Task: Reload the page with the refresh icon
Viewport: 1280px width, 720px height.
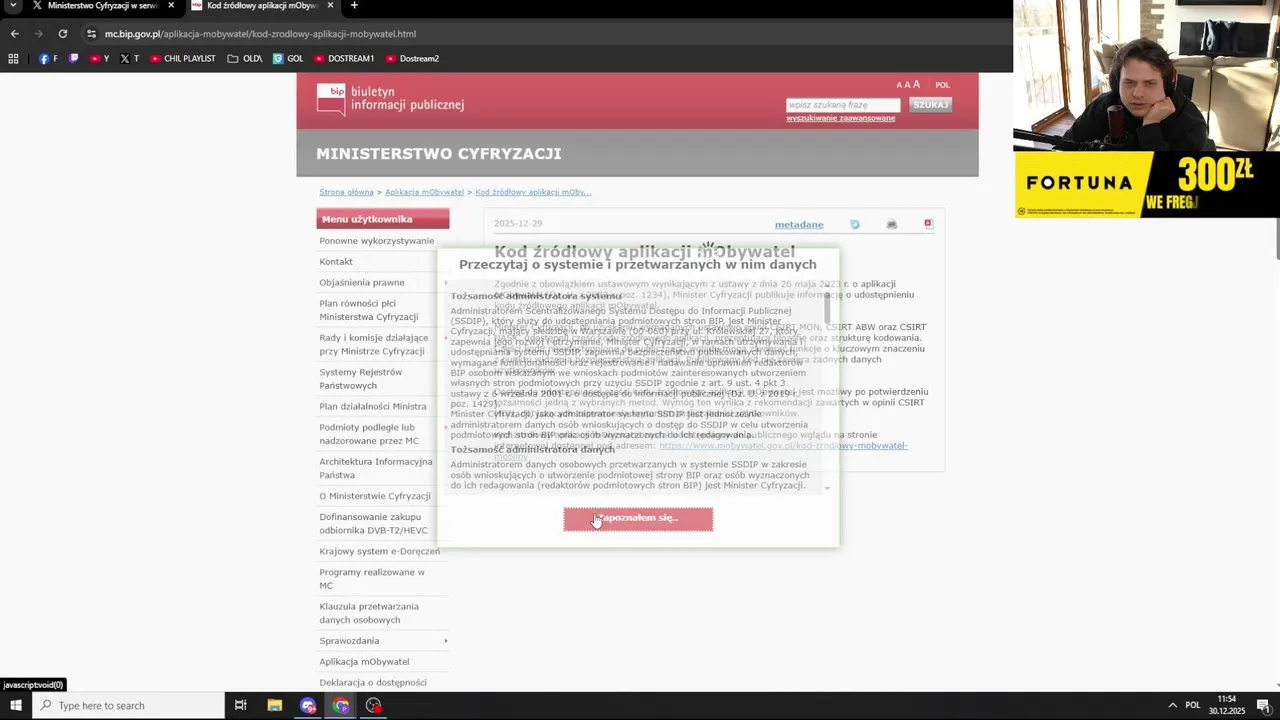Action: 62,34
